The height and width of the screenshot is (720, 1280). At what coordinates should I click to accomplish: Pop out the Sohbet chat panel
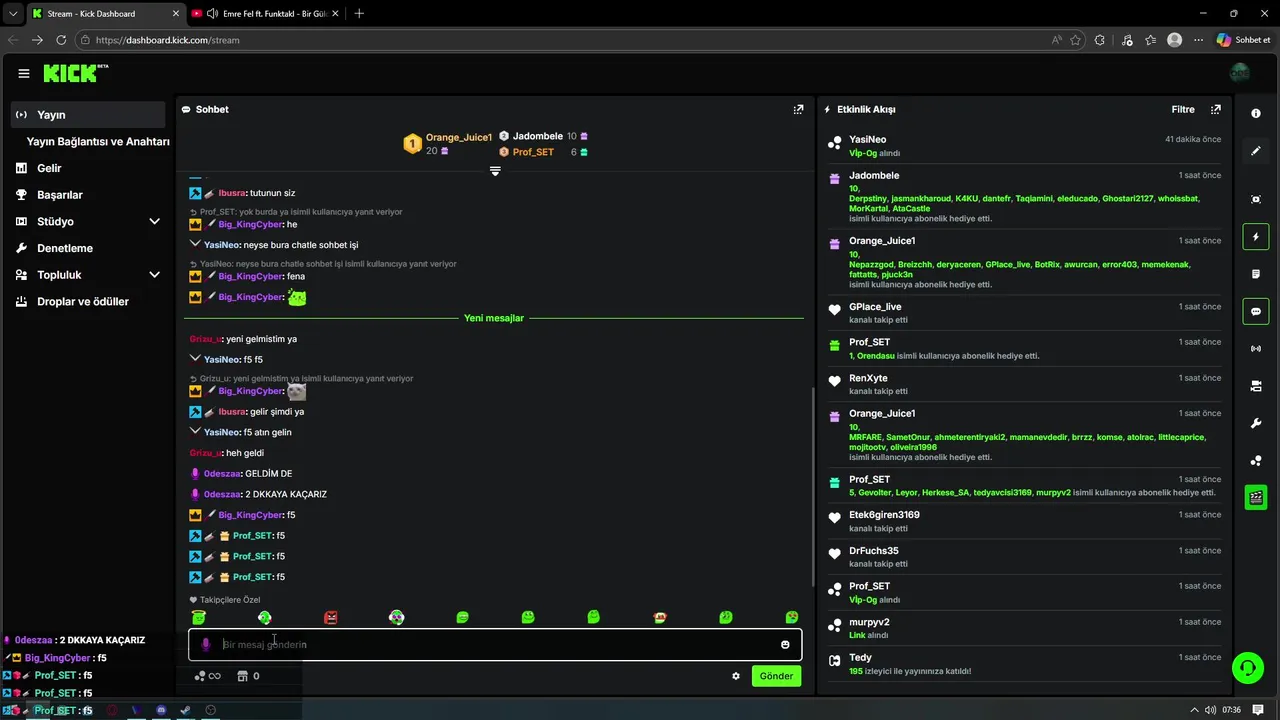(798, 109)
